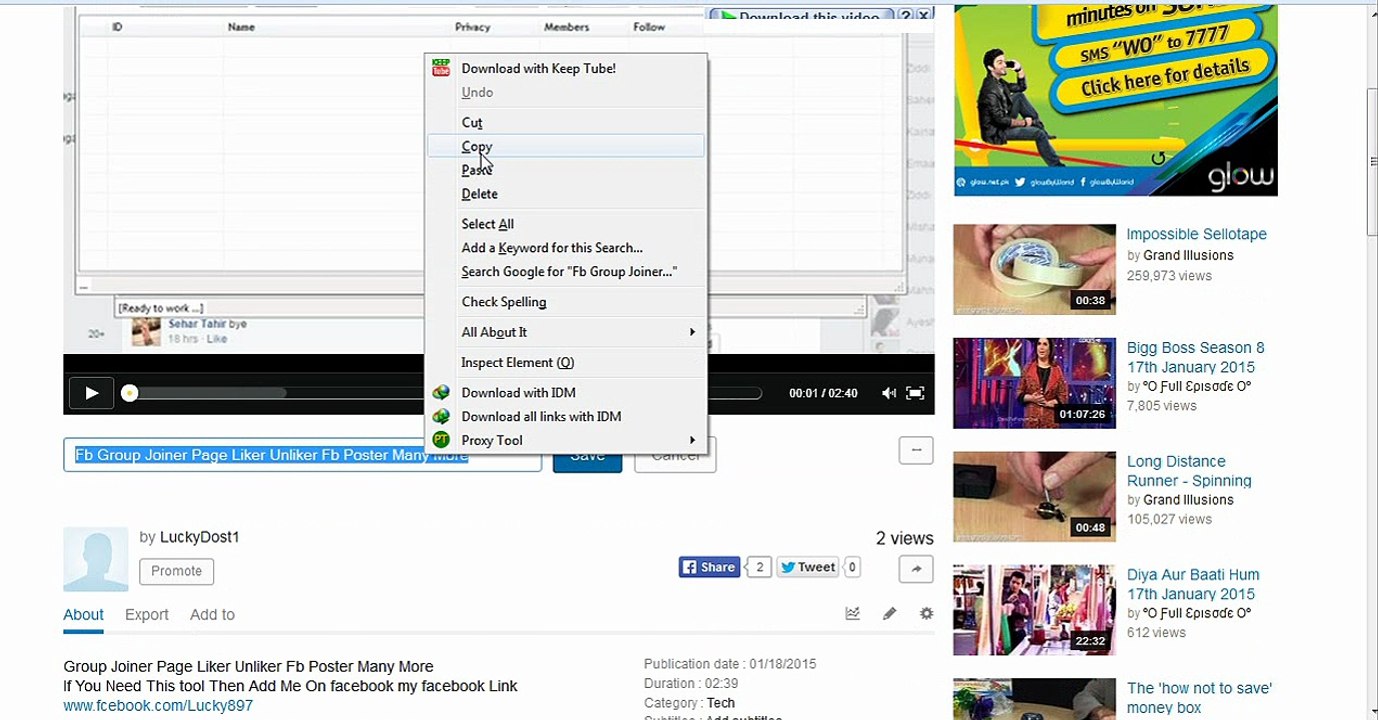Click the Tech category link
1378x720 pixels.
point(721,703)
